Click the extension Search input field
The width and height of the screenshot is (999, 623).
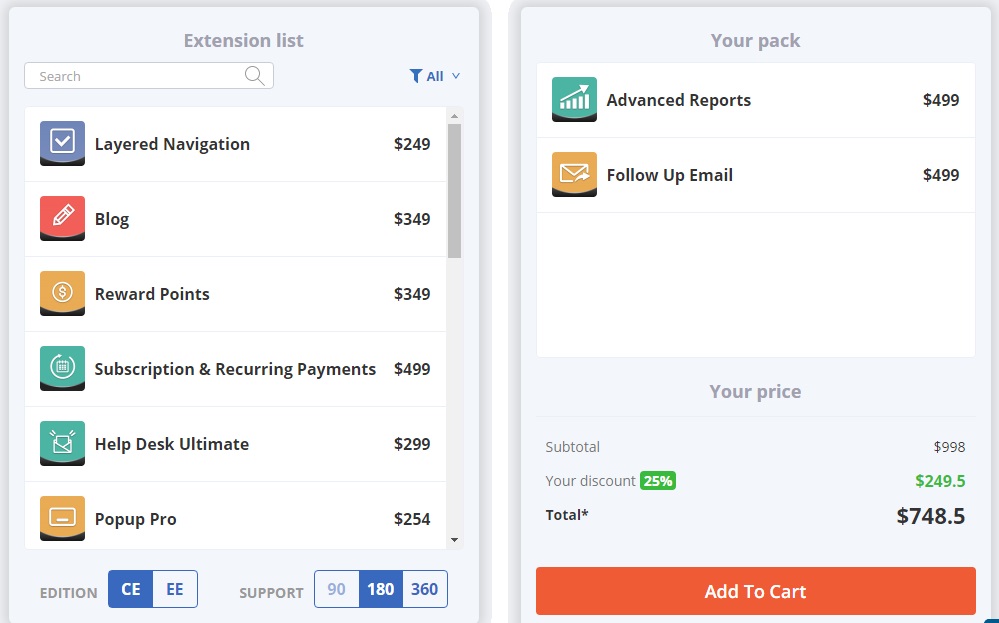pos(135,76)
